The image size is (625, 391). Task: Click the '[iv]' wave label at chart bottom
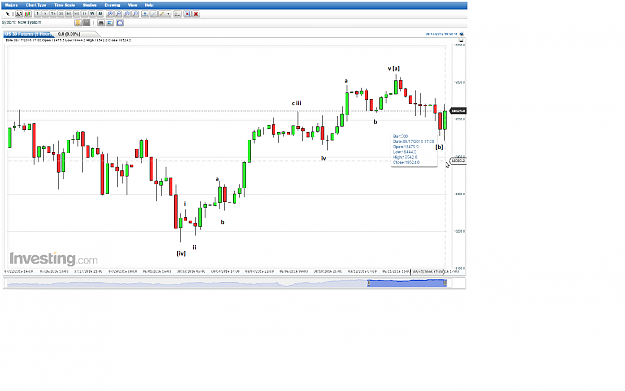coord(181,253)
